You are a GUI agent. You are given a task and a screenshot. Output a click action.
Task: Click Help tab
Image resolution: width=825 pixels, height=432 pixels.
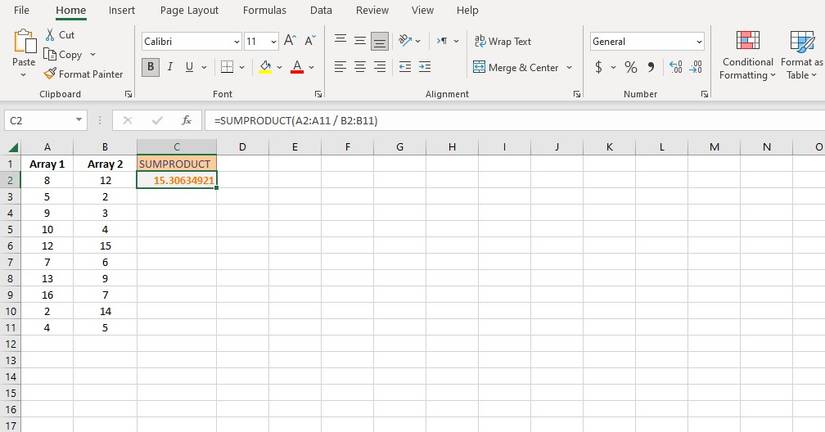click(x=467, y=10)
